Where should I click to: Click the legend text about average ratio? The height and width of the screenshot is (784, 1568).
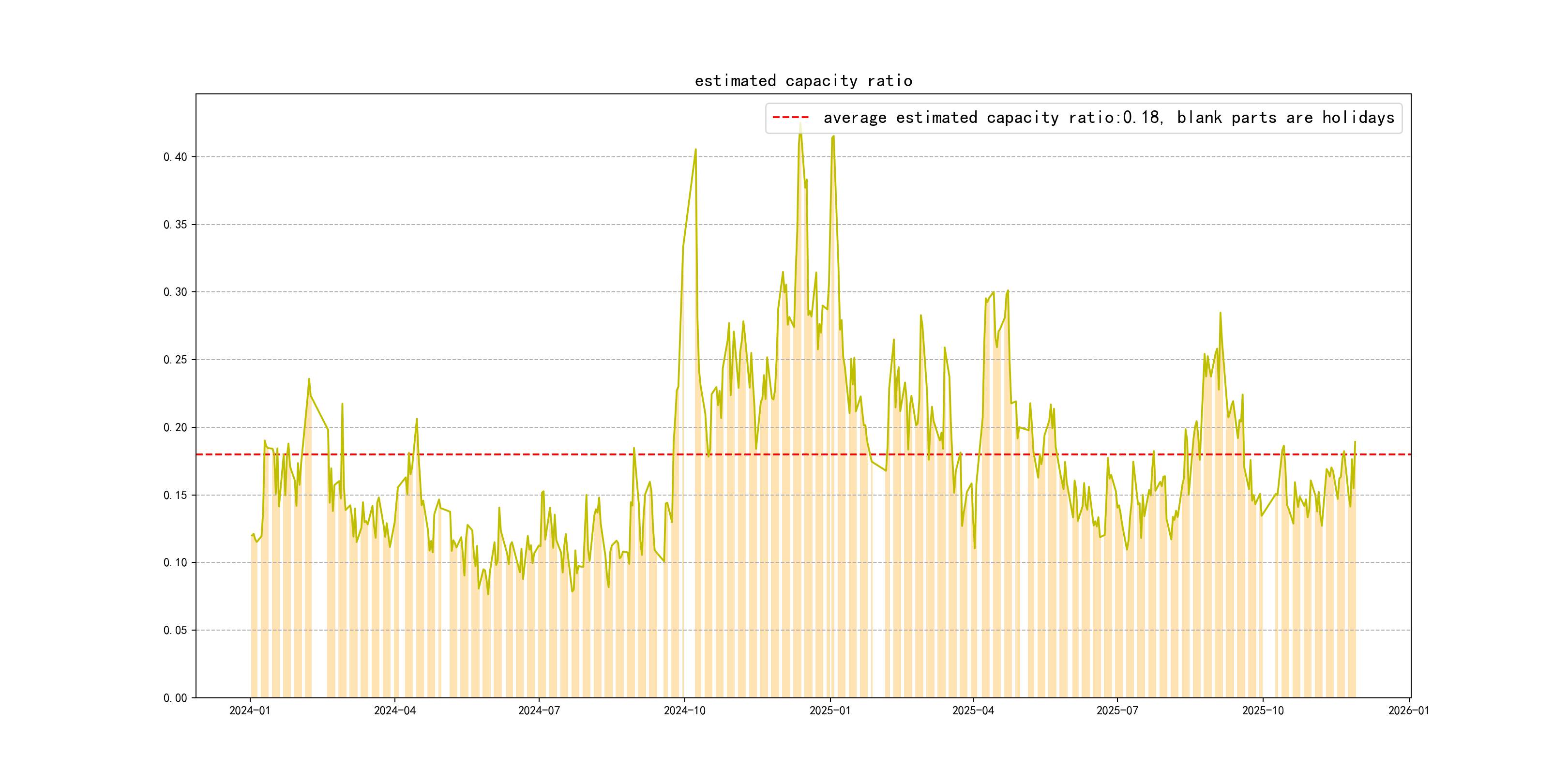pos(1108,118)
